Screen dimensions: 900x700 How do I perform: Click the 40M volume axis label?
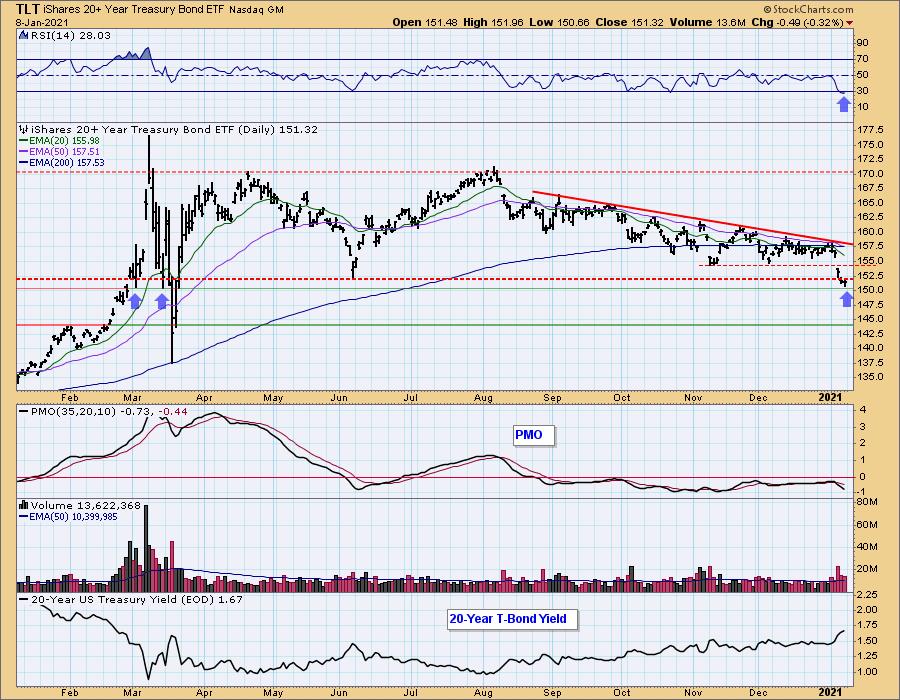click(x=867, y=546)
